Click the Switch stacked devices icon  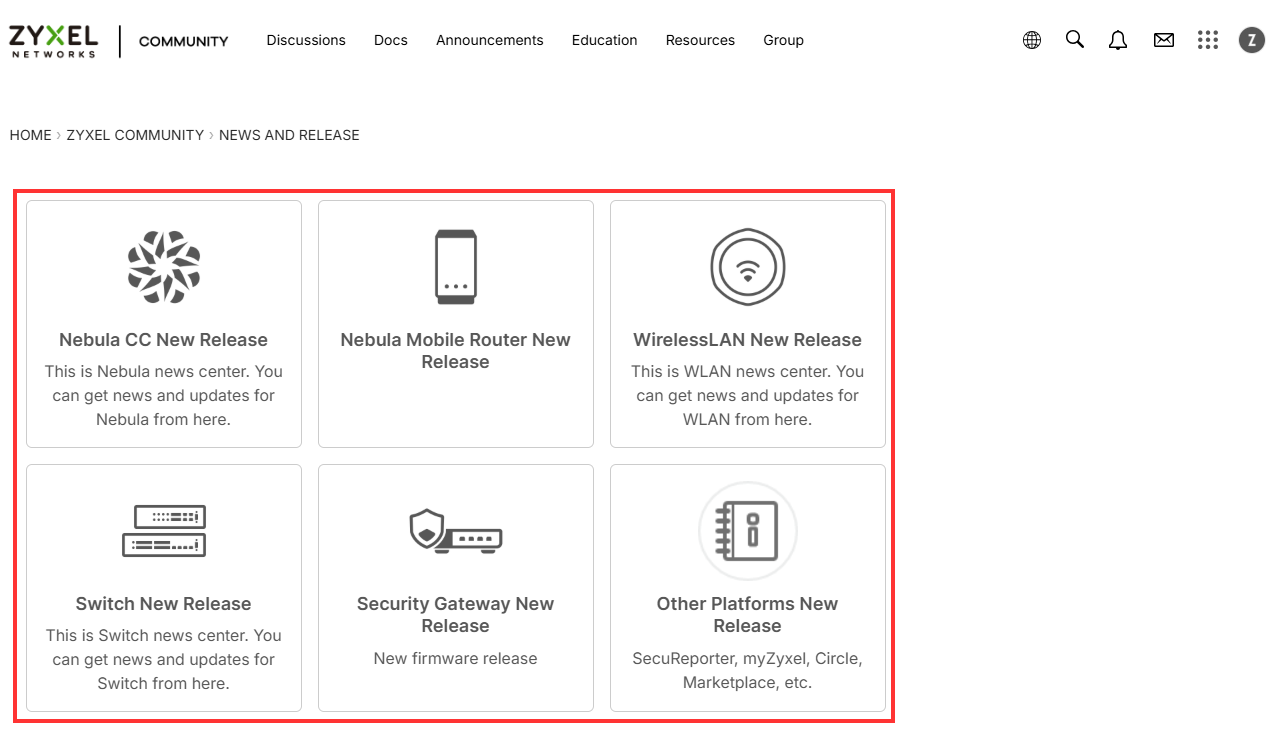tap(164, 531)
